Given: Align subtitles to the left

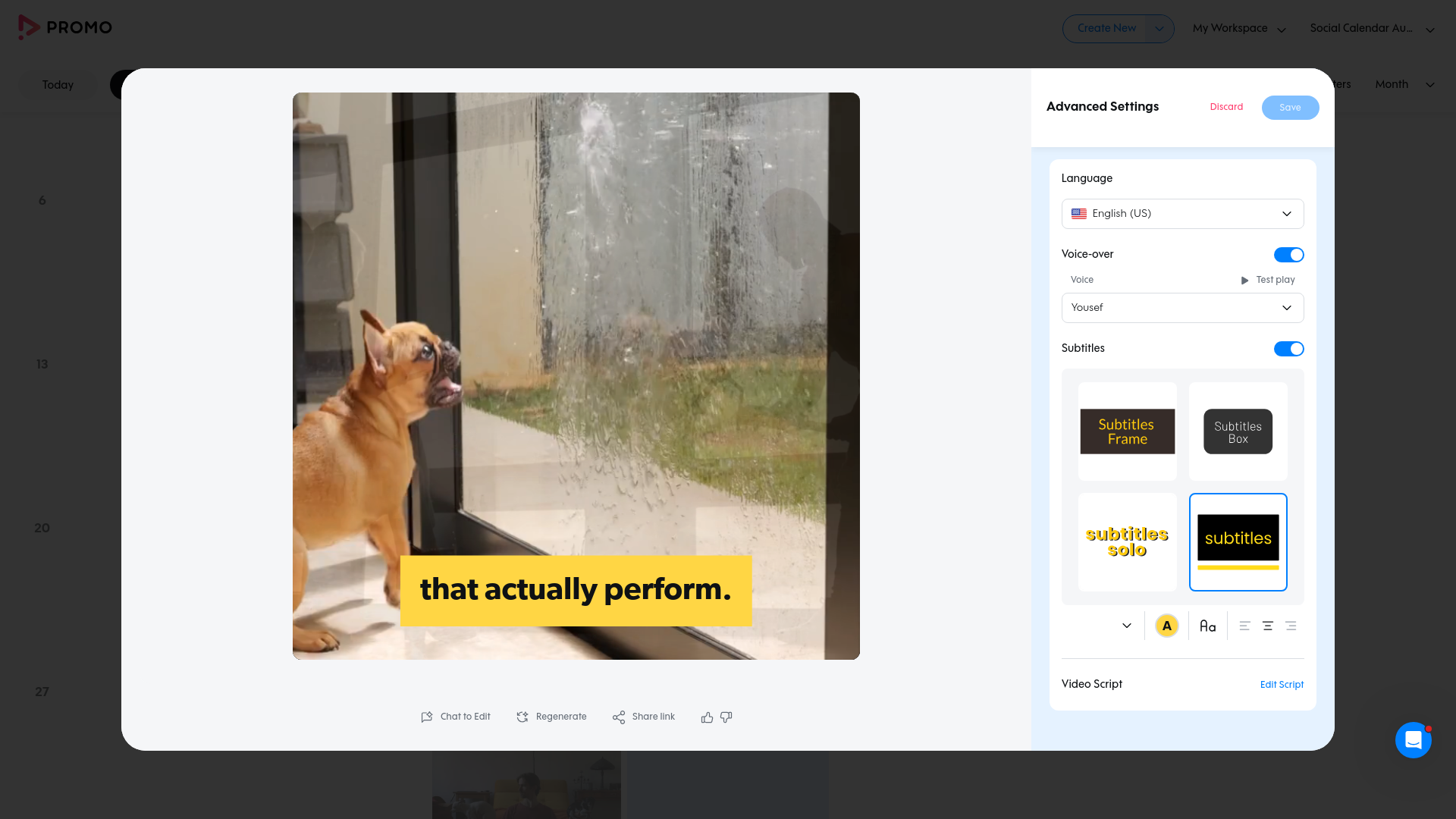Looking at the screenshot, I should tap(1244, 626).
